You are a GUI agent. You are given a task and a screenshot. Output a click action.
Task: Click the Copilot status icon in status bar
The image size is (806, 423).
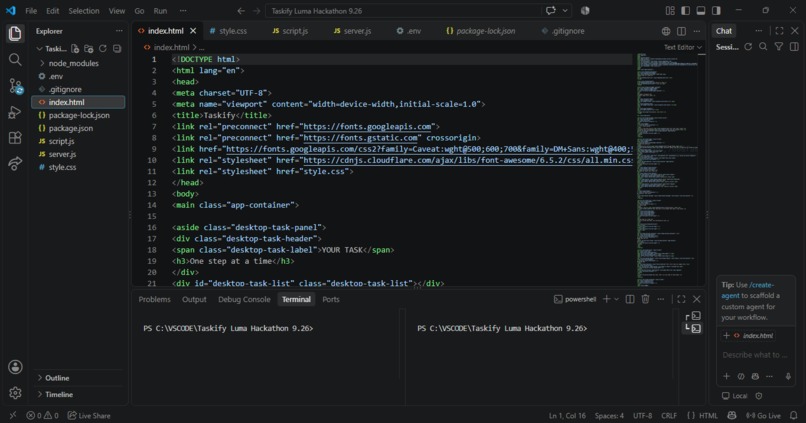point(732,415)
